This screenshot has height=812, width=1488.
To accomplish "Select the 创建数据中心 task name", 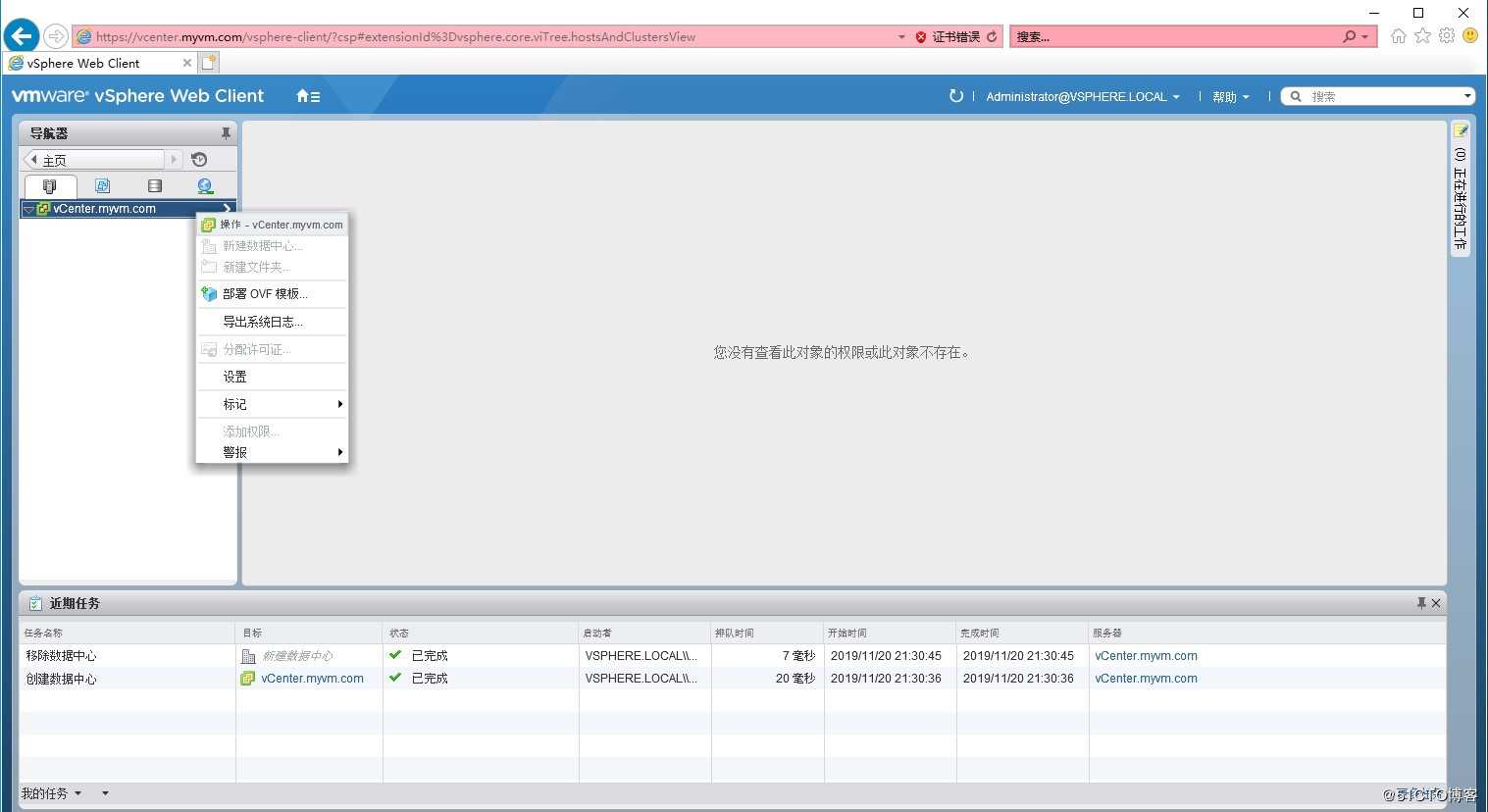I will click(61, 679).
